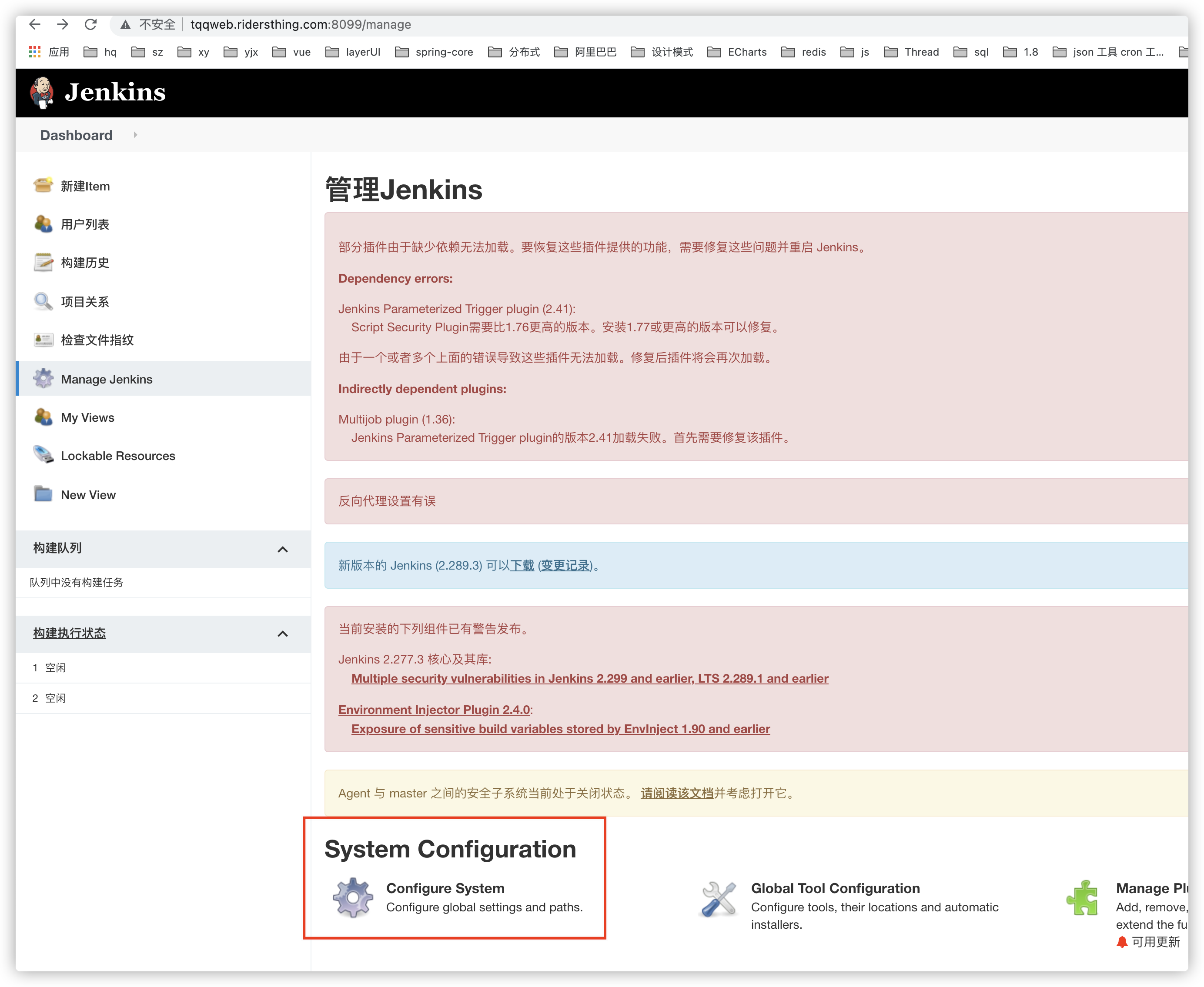1204x987 pixels.
Task: Click the Dashboard breadcrumb link
Action: click(x=76, y=135)
